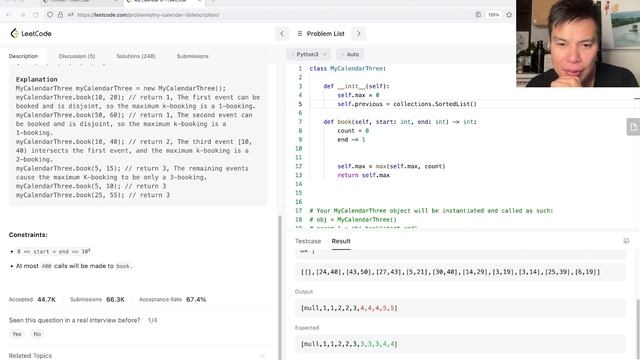Click the description panel scrollbar
640x360 pixels.
click(x=280, y=286)
